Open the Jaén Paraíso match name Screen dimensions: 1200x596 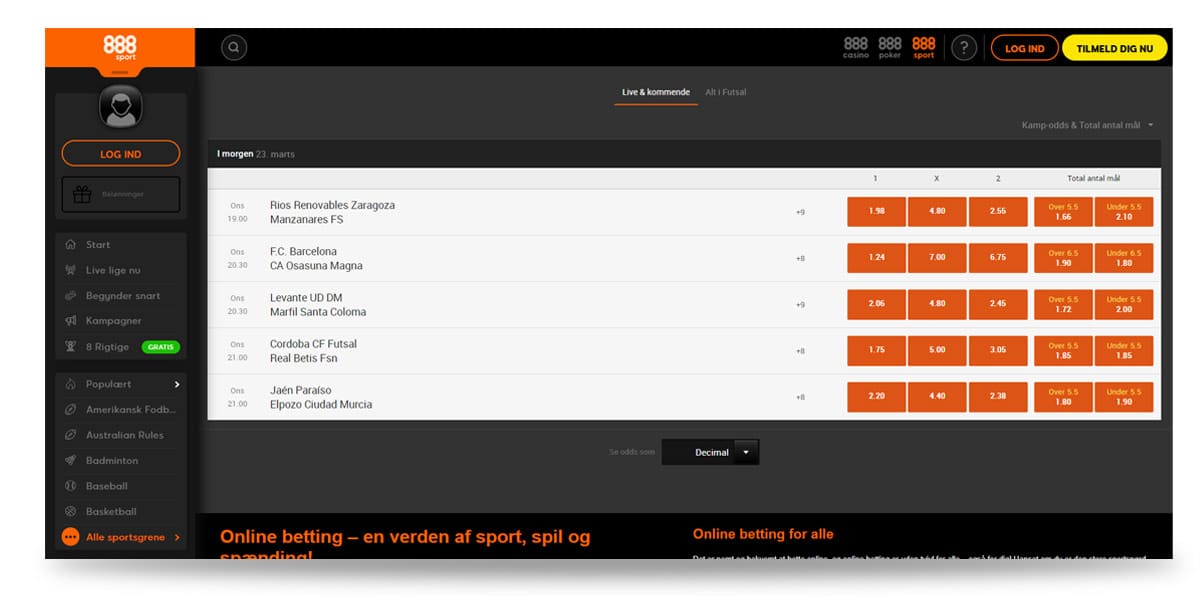tap(301, 390)
